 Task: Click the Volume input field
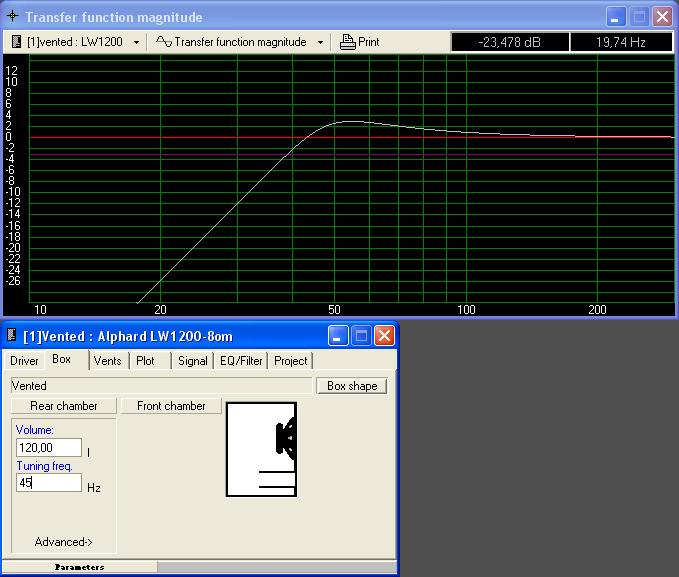click(48, 448)
